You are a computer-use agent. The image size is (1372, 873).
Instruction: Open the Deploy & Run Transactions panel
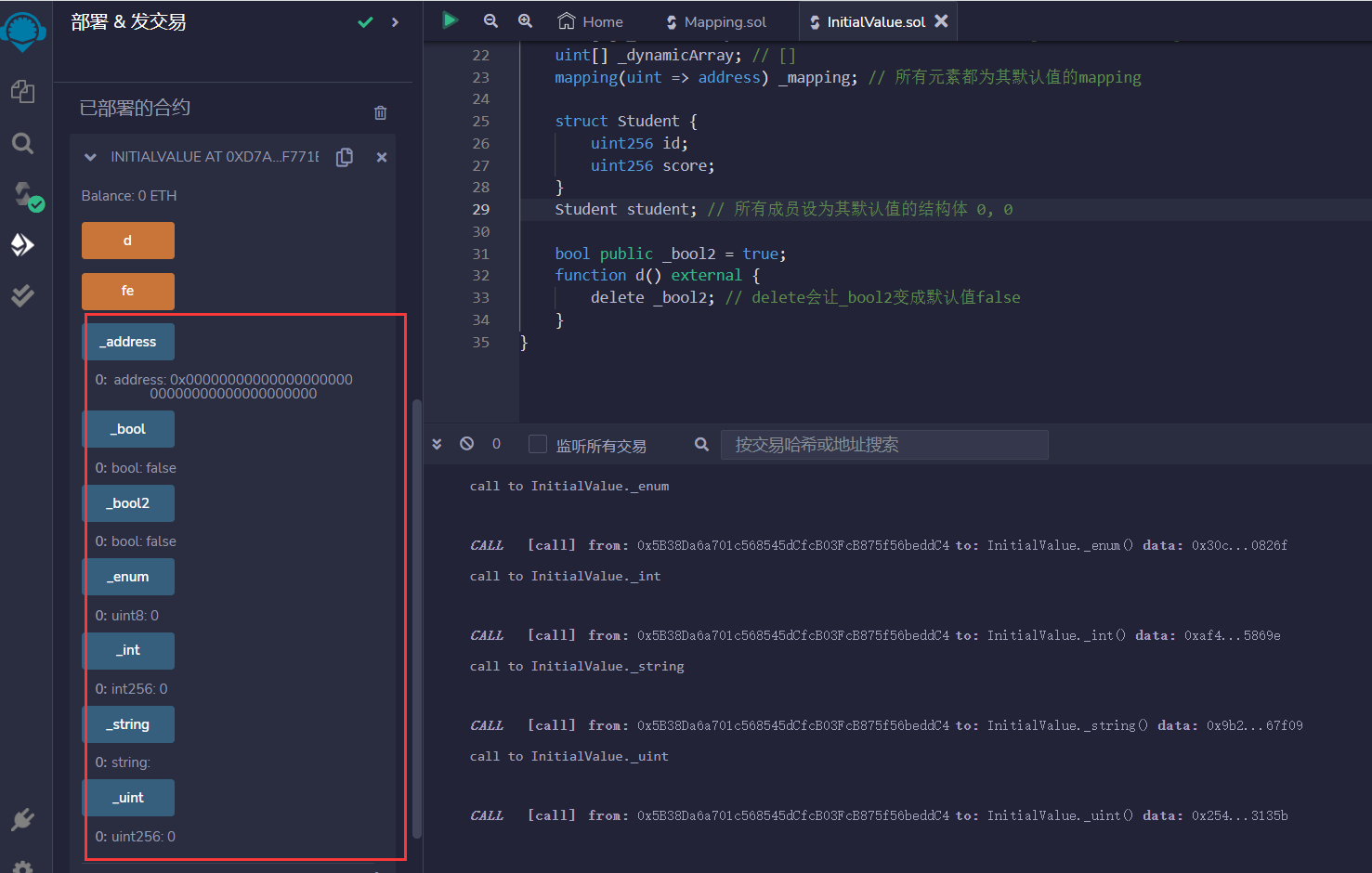click(x=22, y=245)
